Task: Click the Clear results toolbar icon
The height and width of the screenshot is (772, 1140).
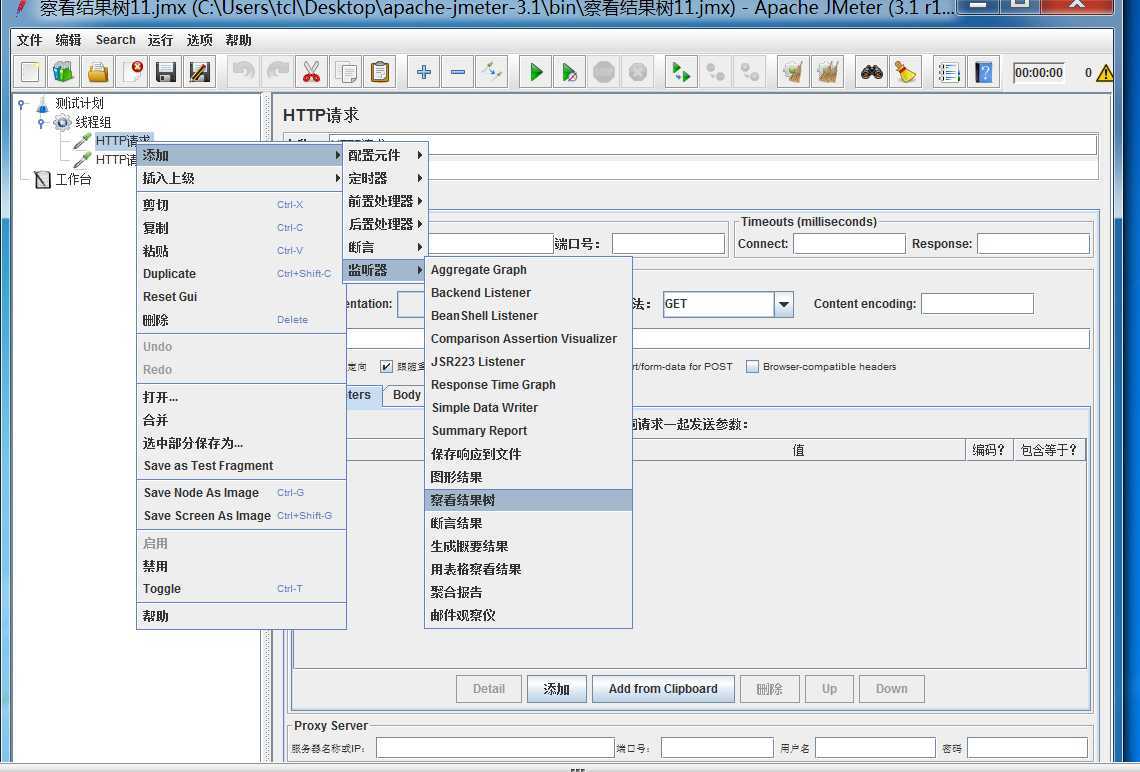Action: 793,72
